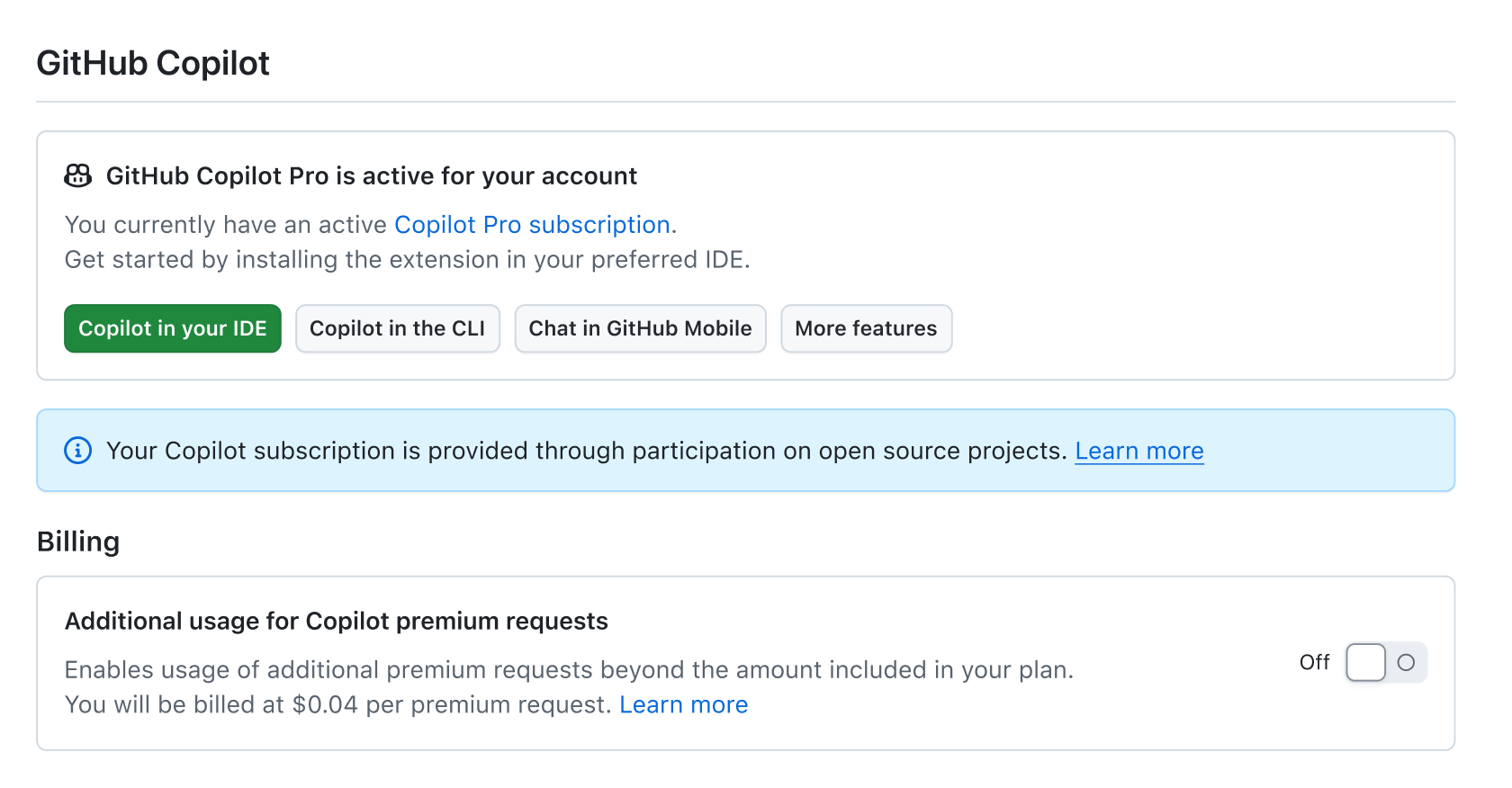
Task: Click the You currently have an active text
Action: pyautogui.click(x=226, y=224)
